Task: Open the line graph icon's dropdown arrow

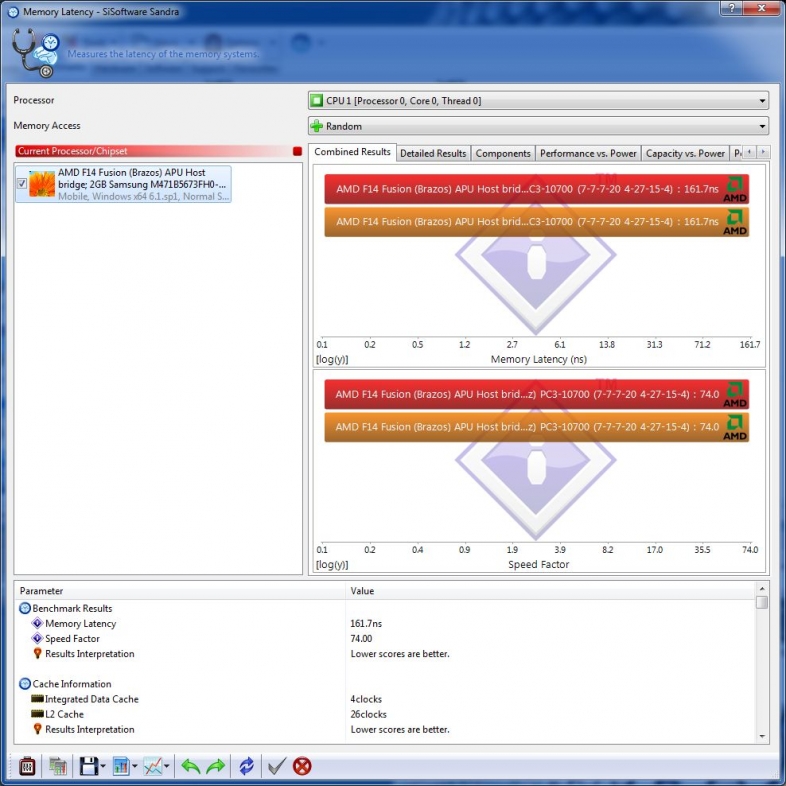Action: click(x=166, y=766)
